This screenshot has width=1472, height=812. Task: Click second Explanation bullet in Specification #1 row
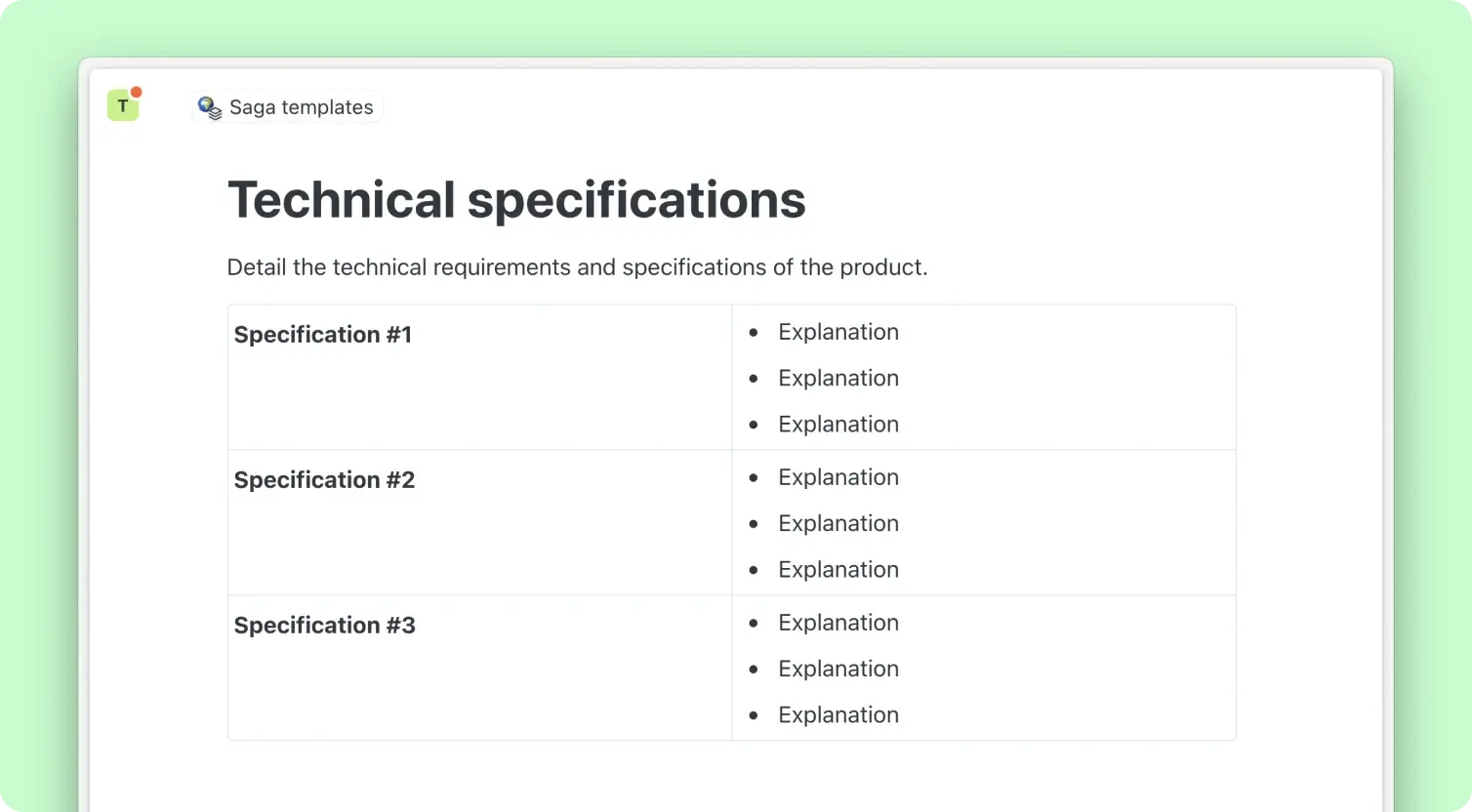(838, 378)
